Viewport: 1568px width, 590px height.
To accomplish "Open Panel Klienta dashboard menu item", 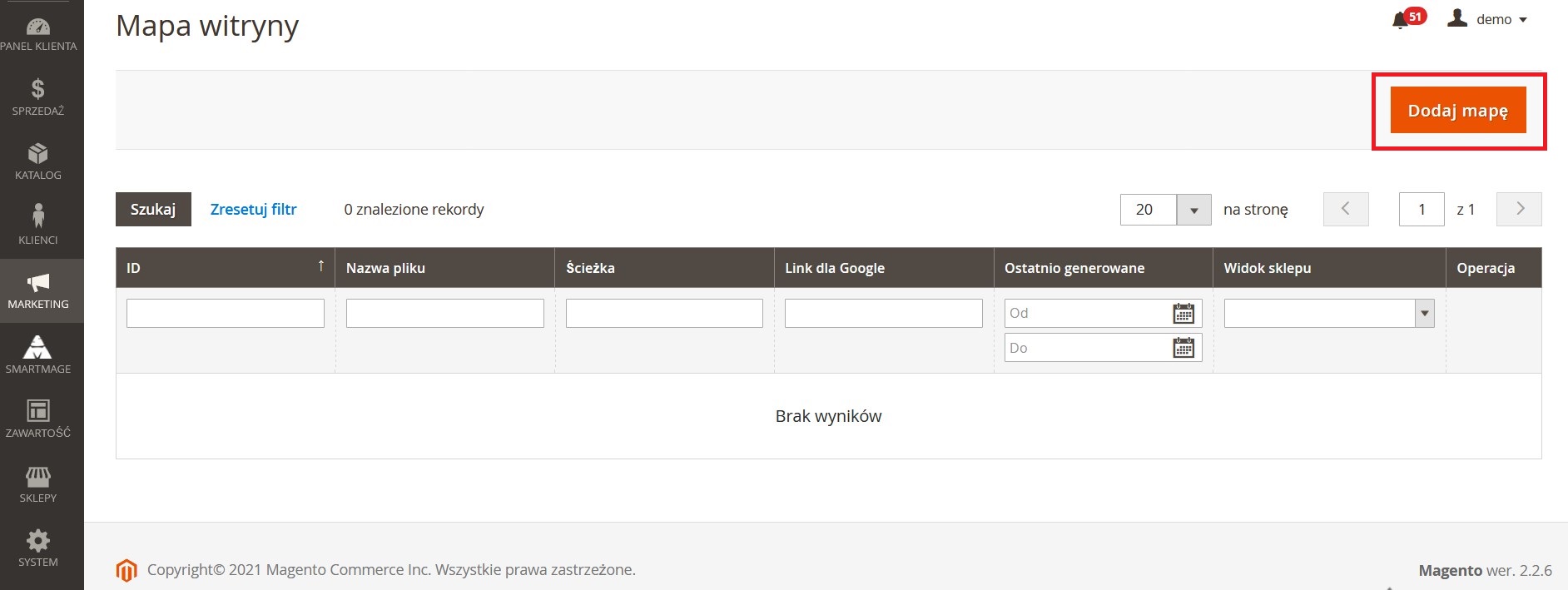I will pyautogui.click(x=38, y=33).
